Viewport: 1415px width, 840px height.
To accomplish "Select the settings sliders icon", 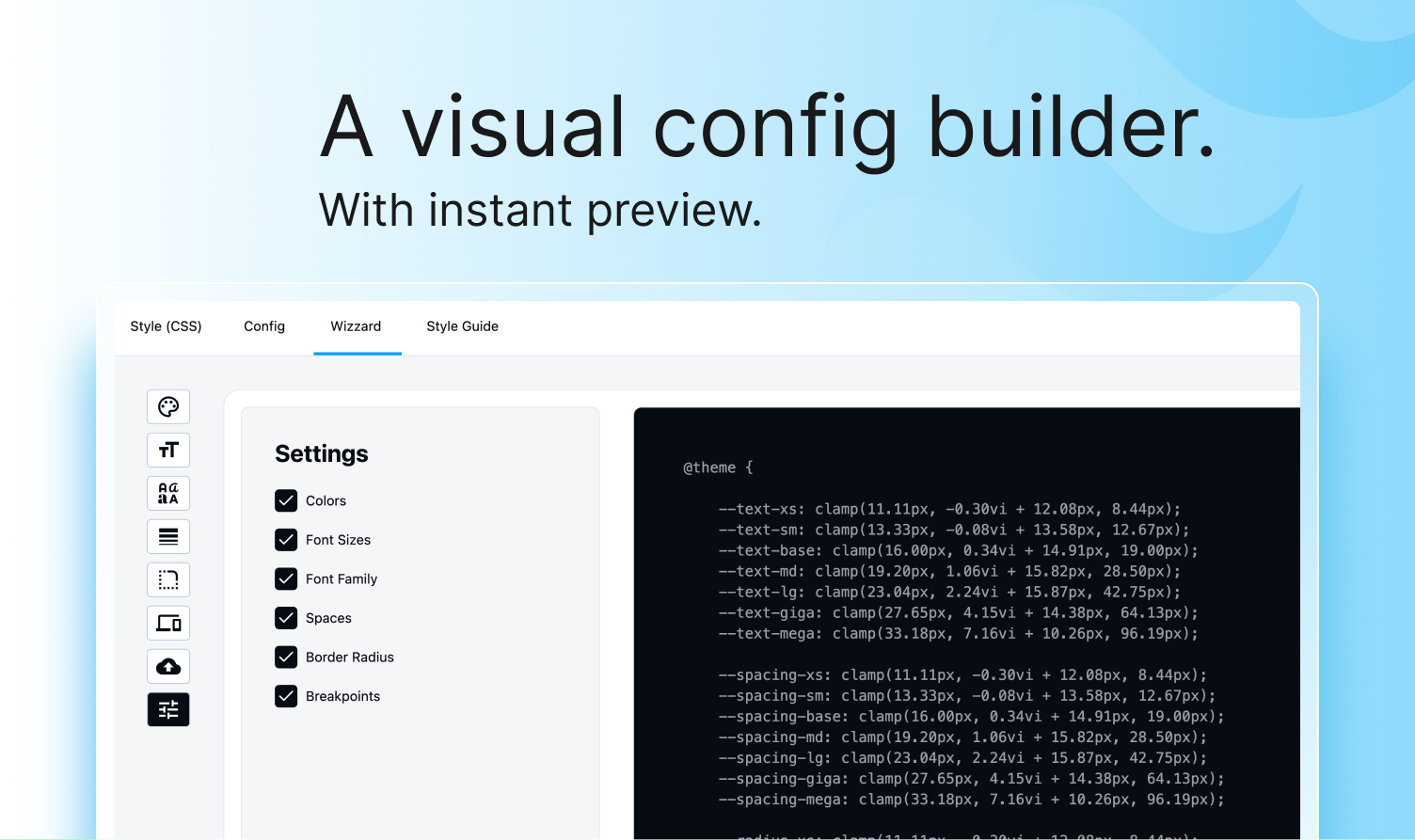I will [x=168, y=709].
